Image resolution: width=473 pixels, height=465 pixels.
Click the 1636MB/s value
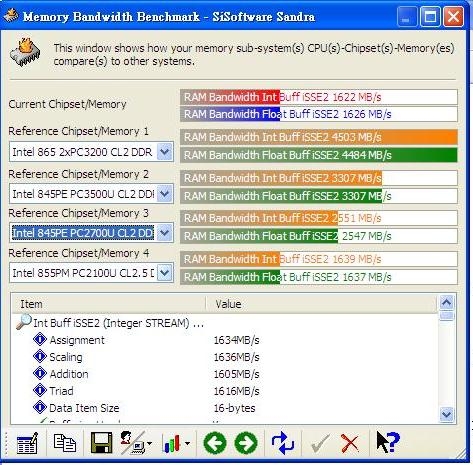(236, 357)
